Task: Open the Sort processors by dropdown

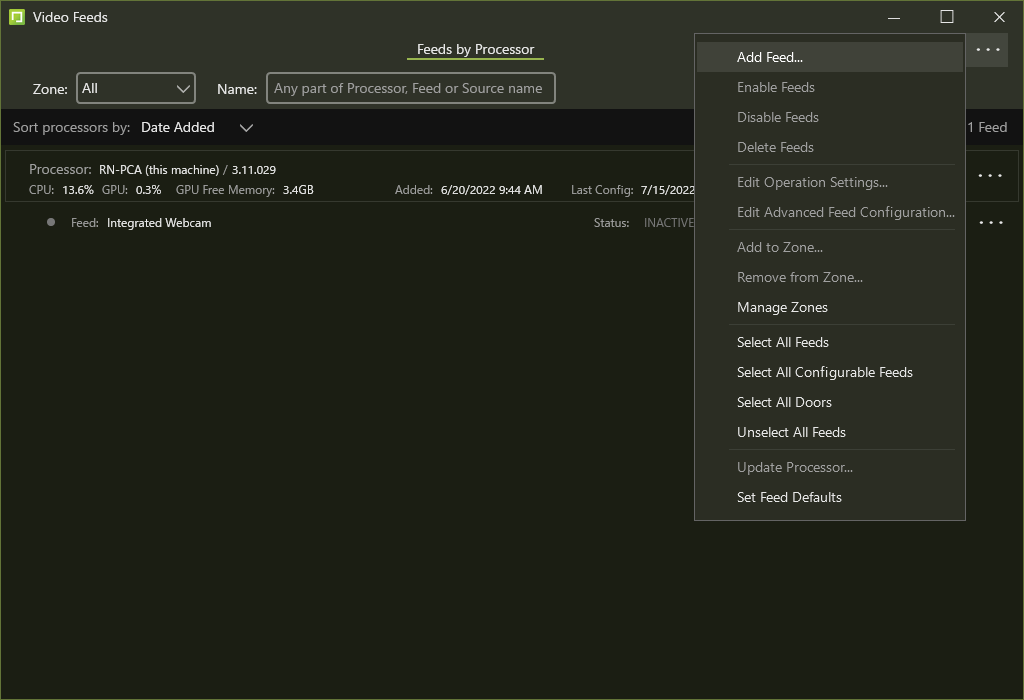Action: (196, 127)
